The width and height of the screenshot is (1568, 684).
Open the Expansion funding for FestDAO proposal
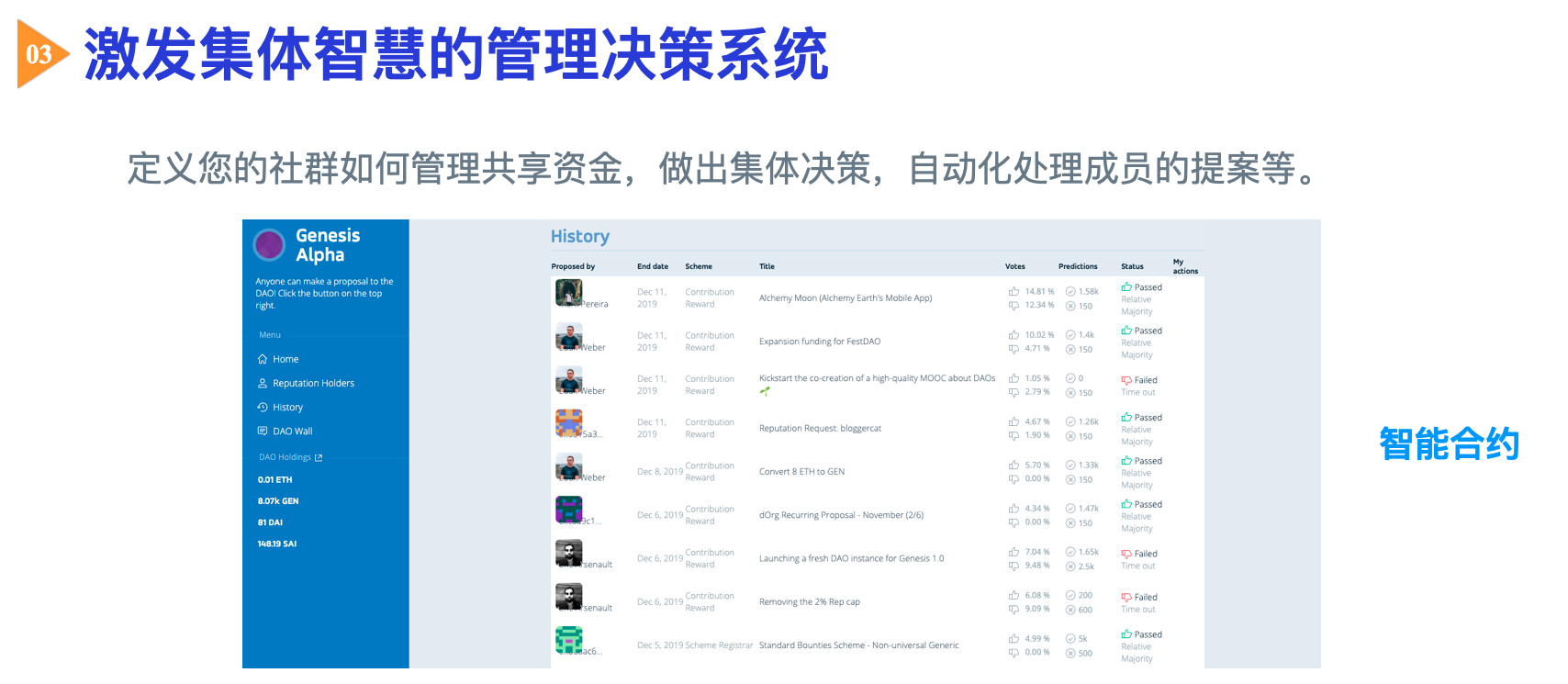pos(820,342)
